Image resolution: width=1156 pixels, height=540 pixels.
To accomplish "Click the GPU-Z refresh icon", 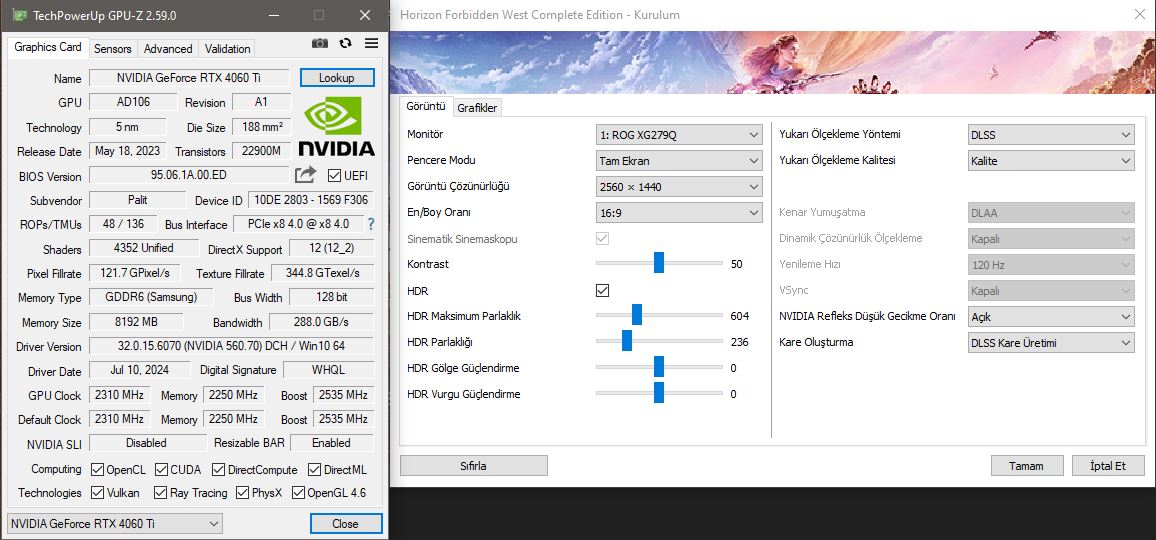I will click(346, 44).
